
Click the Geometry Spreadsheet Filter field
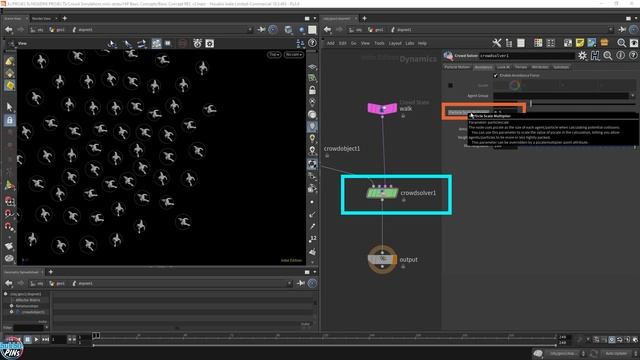28,328
